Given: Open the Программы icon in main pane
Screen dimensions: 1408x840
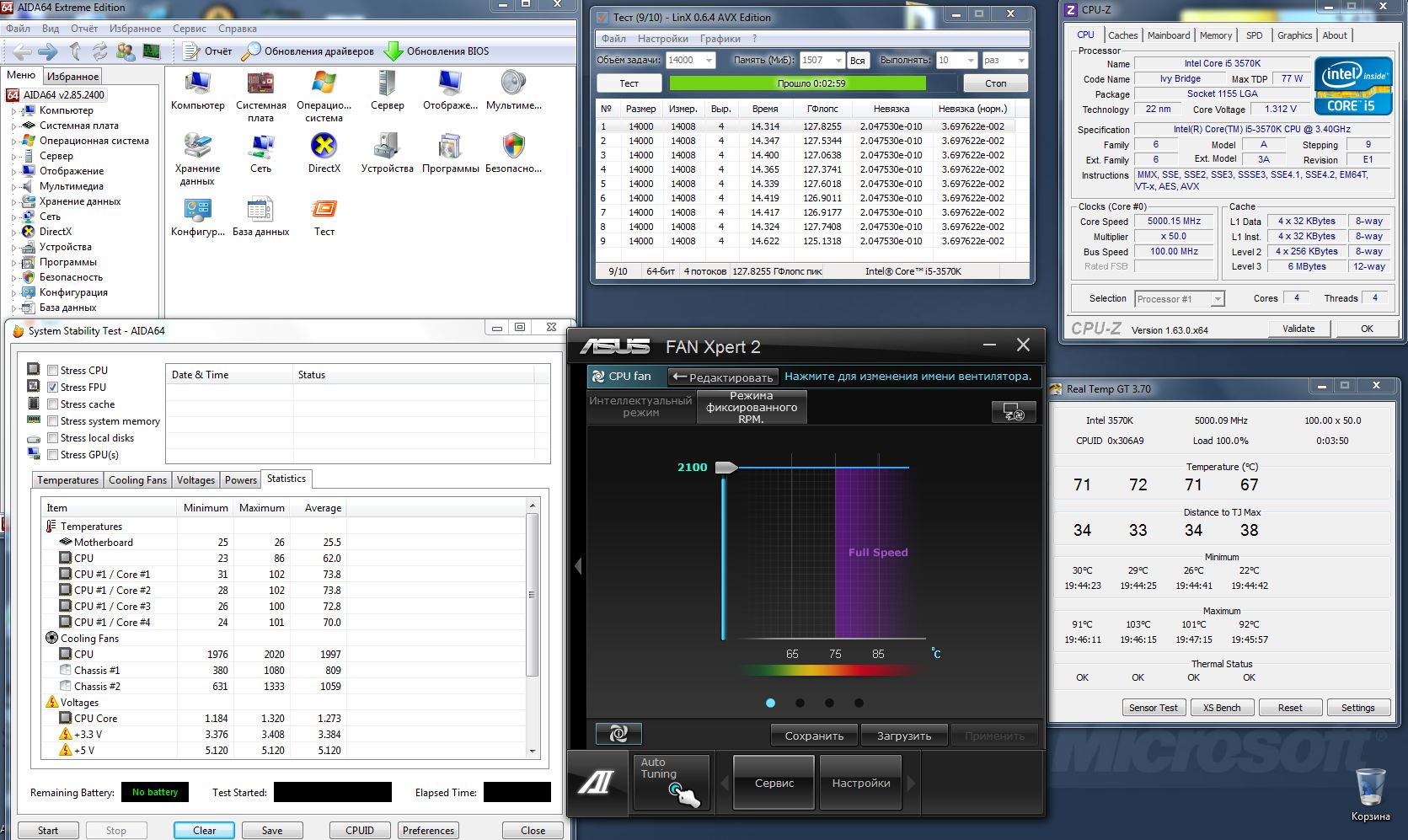Looking at the screenshot, I should point(450,153).
